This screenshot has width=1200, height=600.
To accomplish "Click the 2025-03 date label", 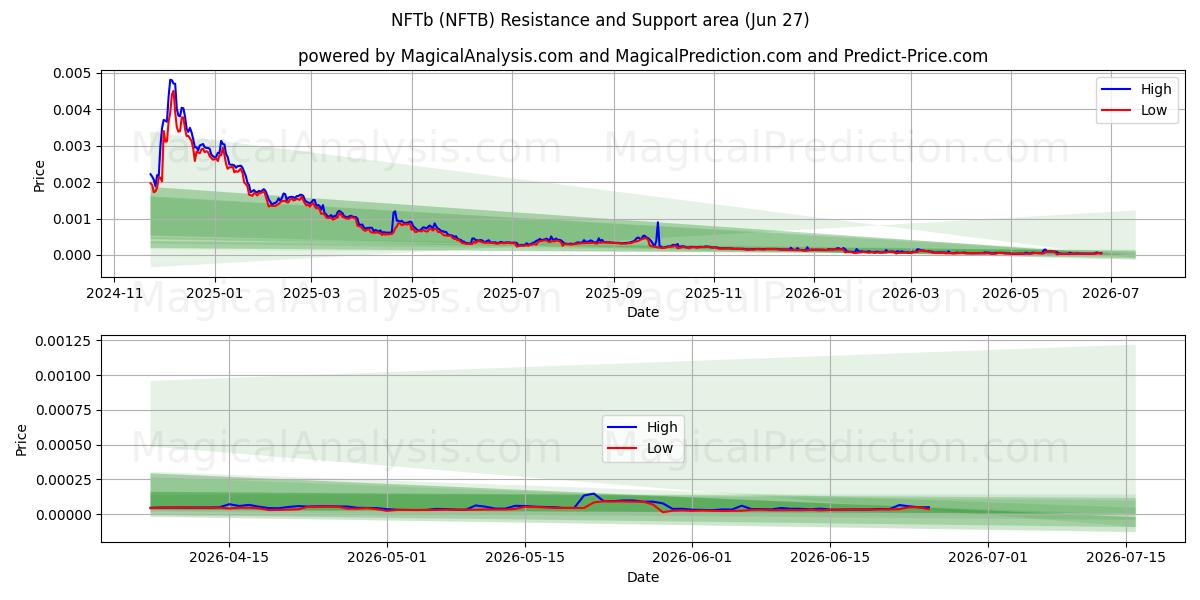I will pyautogui.click(x=310, y=293).
